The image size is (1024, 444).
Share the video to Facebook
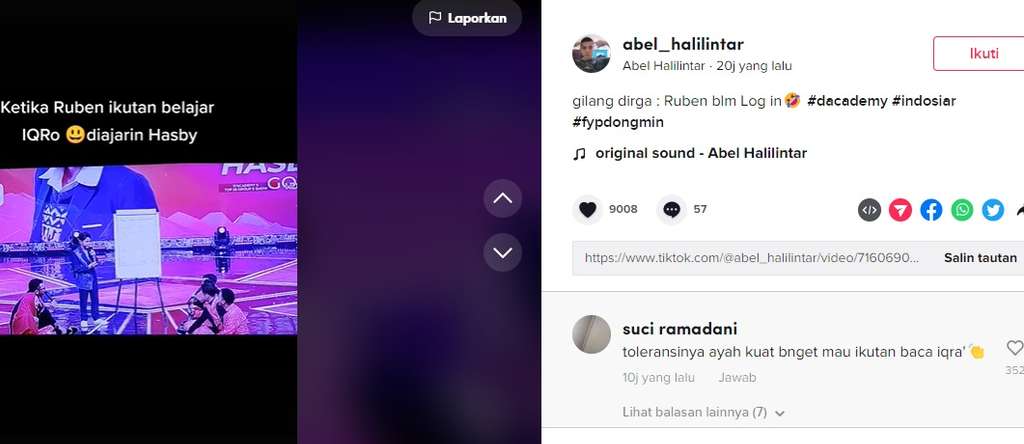[931, 210]
